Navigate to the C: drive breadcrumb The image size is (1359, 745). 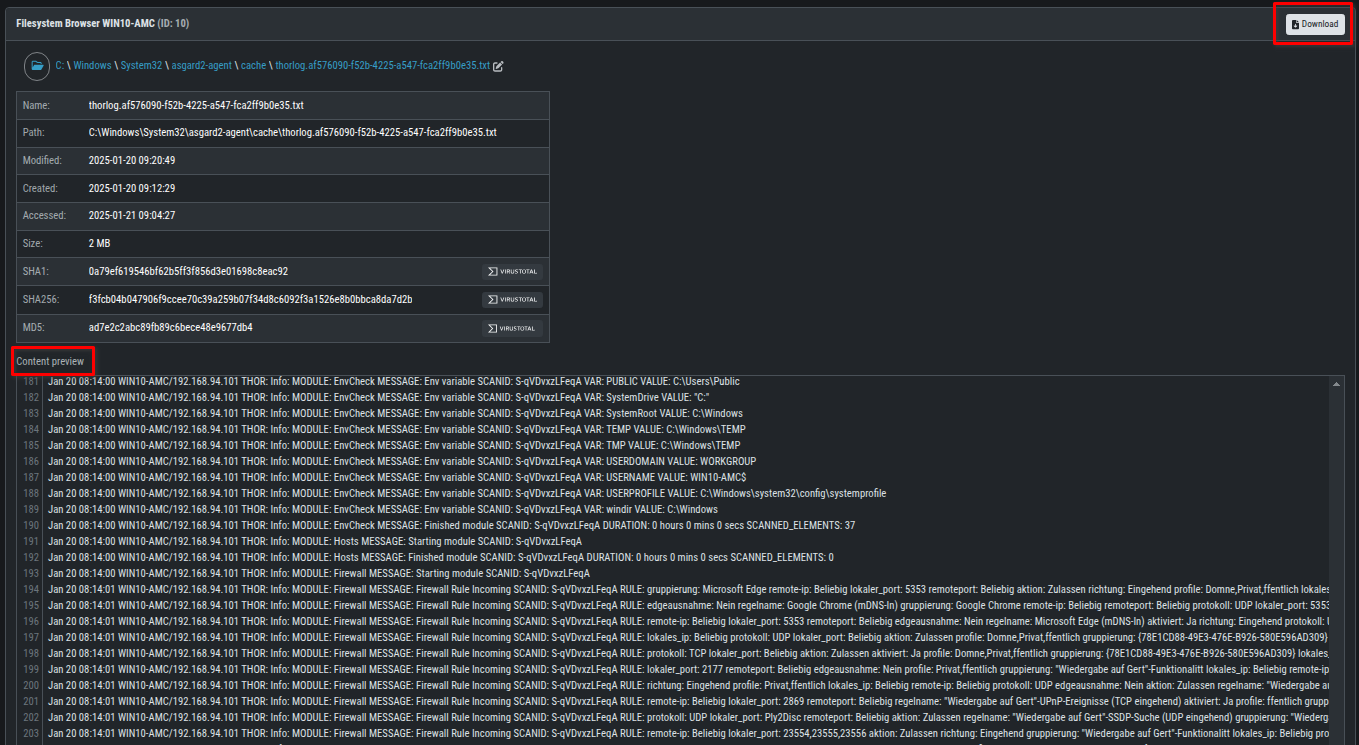59,66
